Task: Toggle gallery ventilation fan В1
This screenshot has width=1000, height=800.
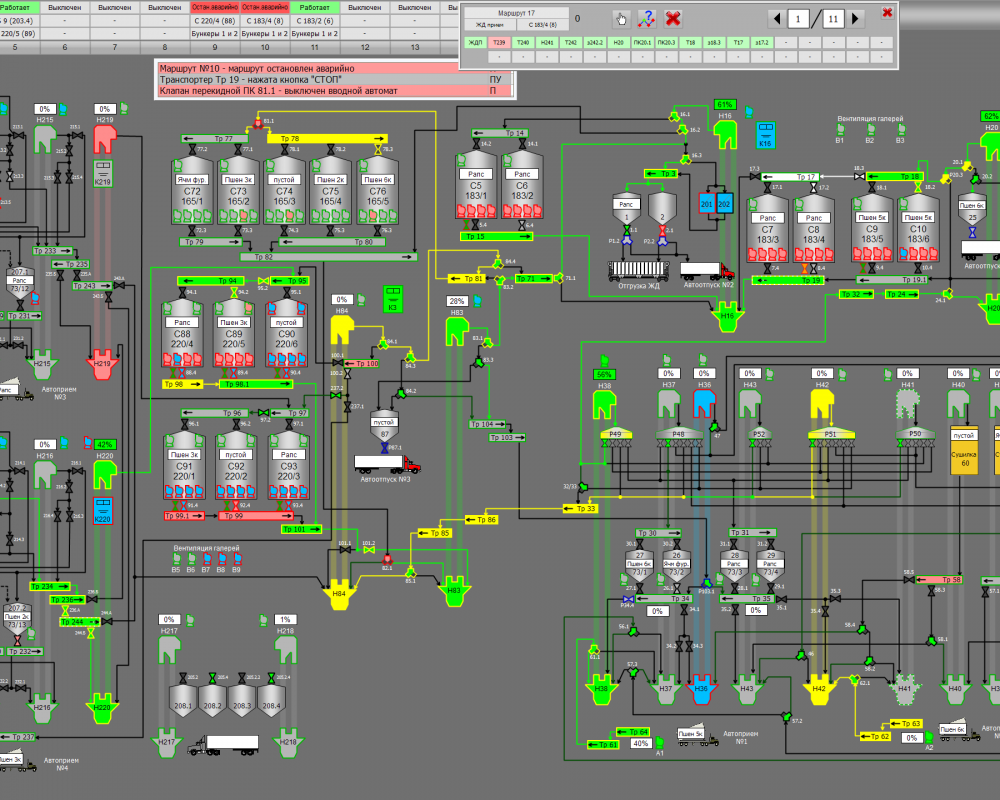Action: coord(840,130)
